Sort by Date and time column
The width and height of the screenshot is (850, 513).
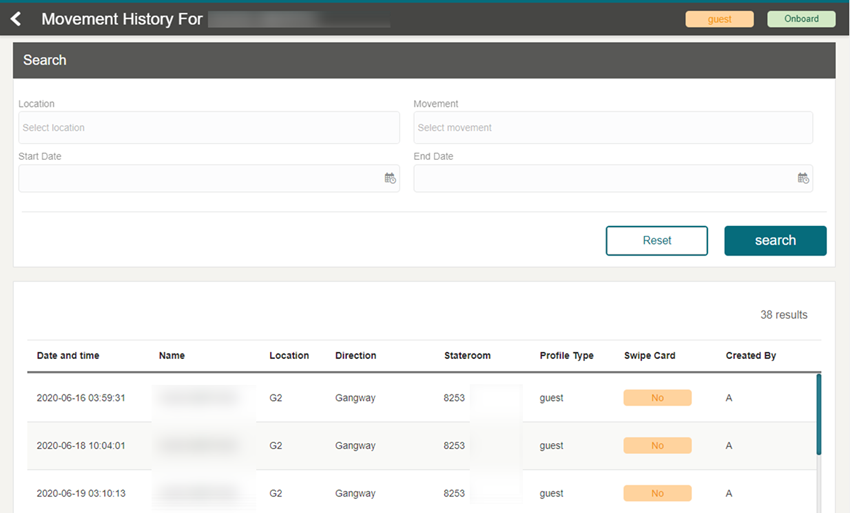click(x=68, y=355)
